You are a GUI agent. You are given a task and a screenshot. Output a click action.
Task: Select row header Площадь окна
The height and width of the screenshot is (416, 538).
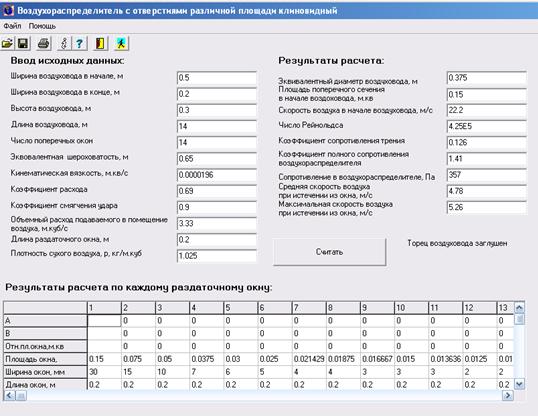click(45, 359)
